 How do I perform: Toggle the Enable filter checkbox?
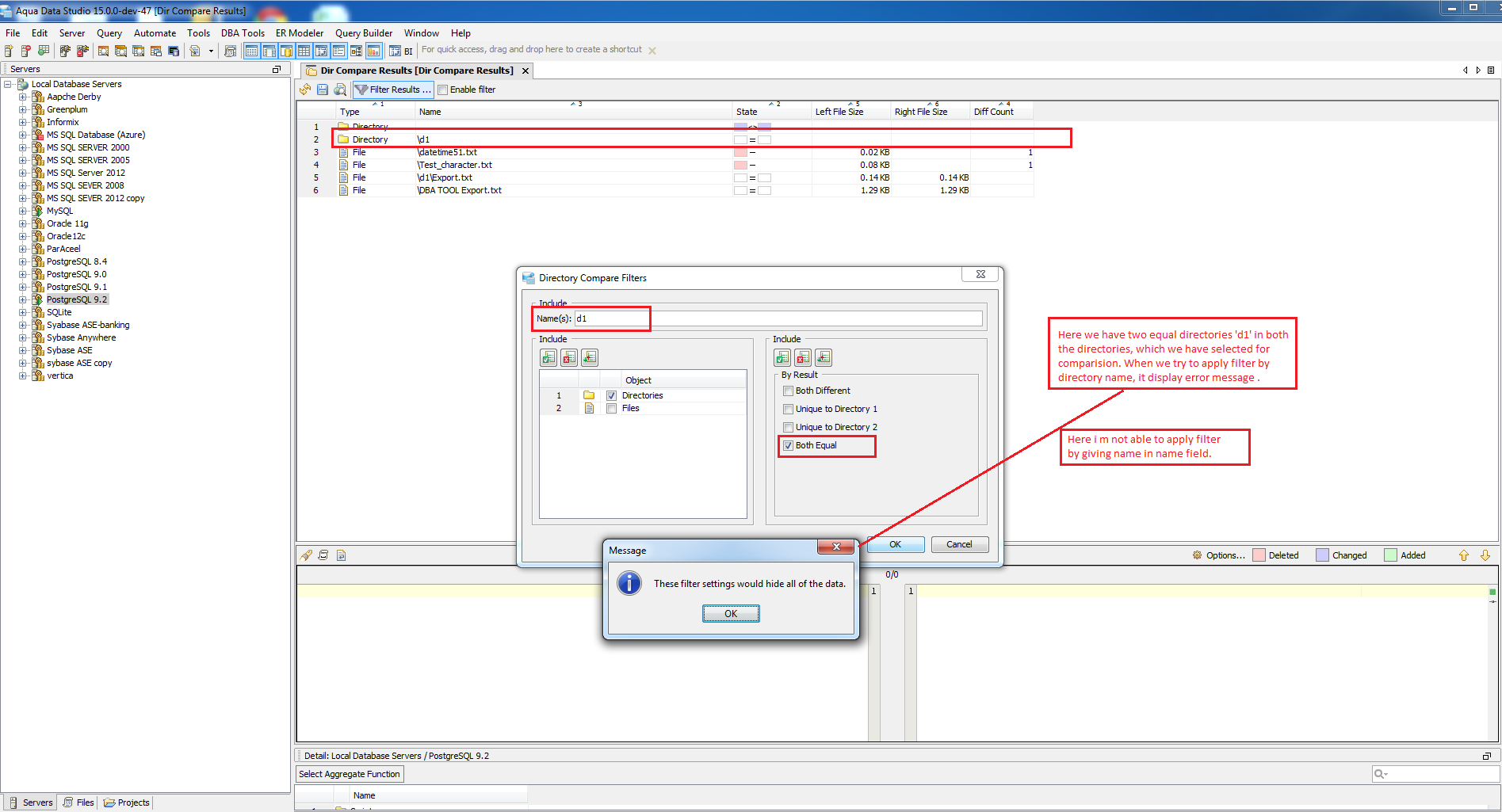(443, 90)
